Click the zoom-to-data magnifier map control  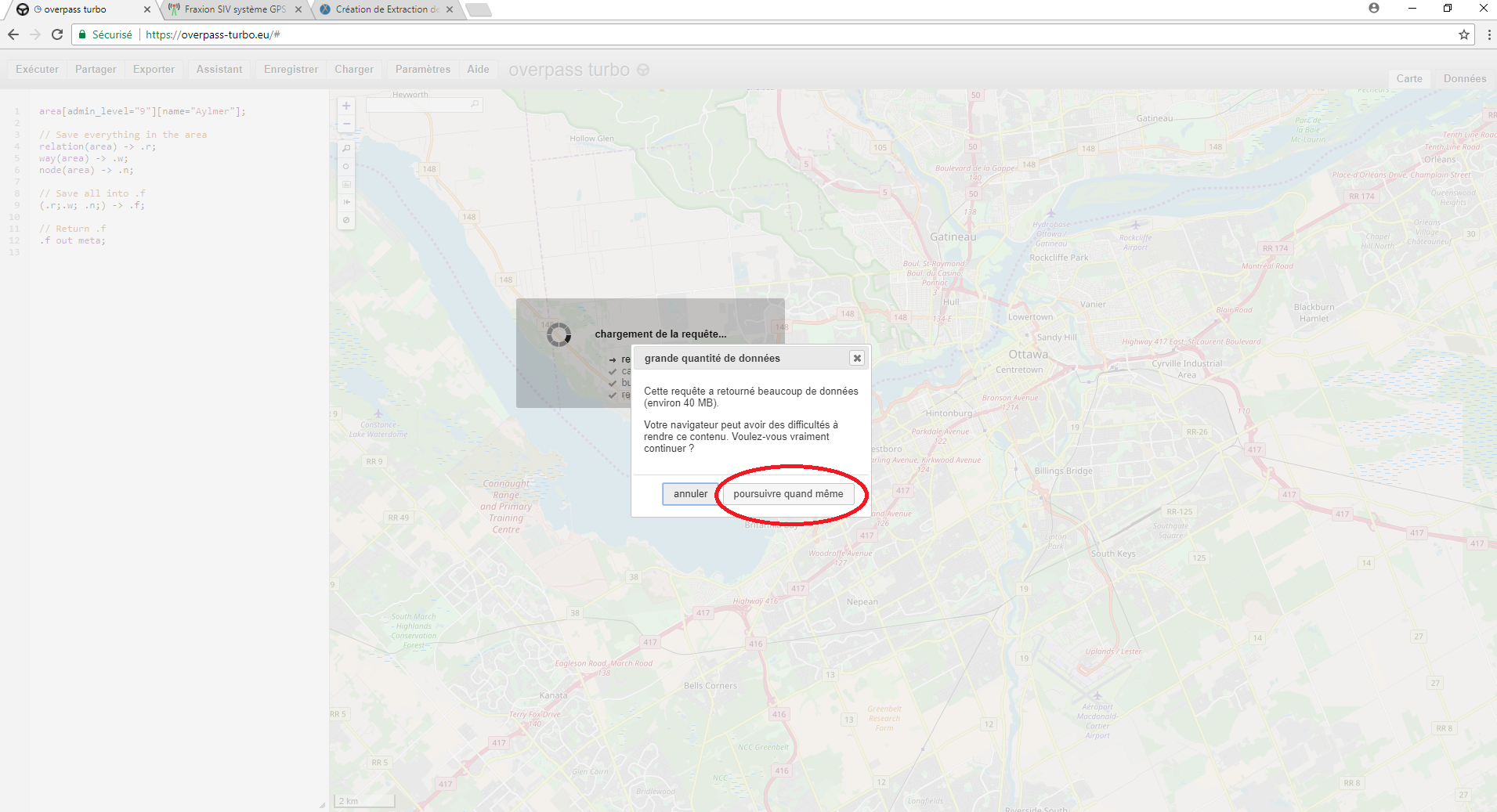tap(346, 148)
